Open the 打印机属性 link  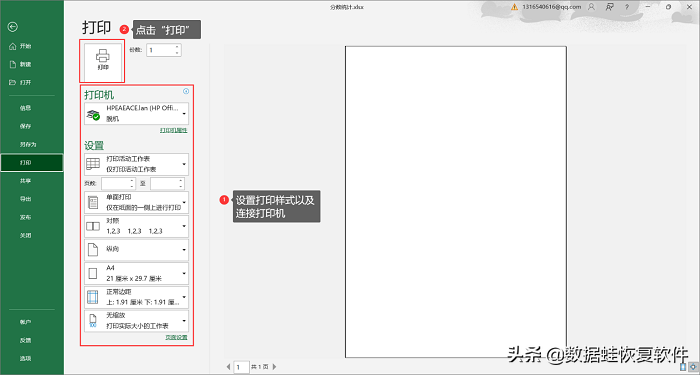[x=174, y=130]
